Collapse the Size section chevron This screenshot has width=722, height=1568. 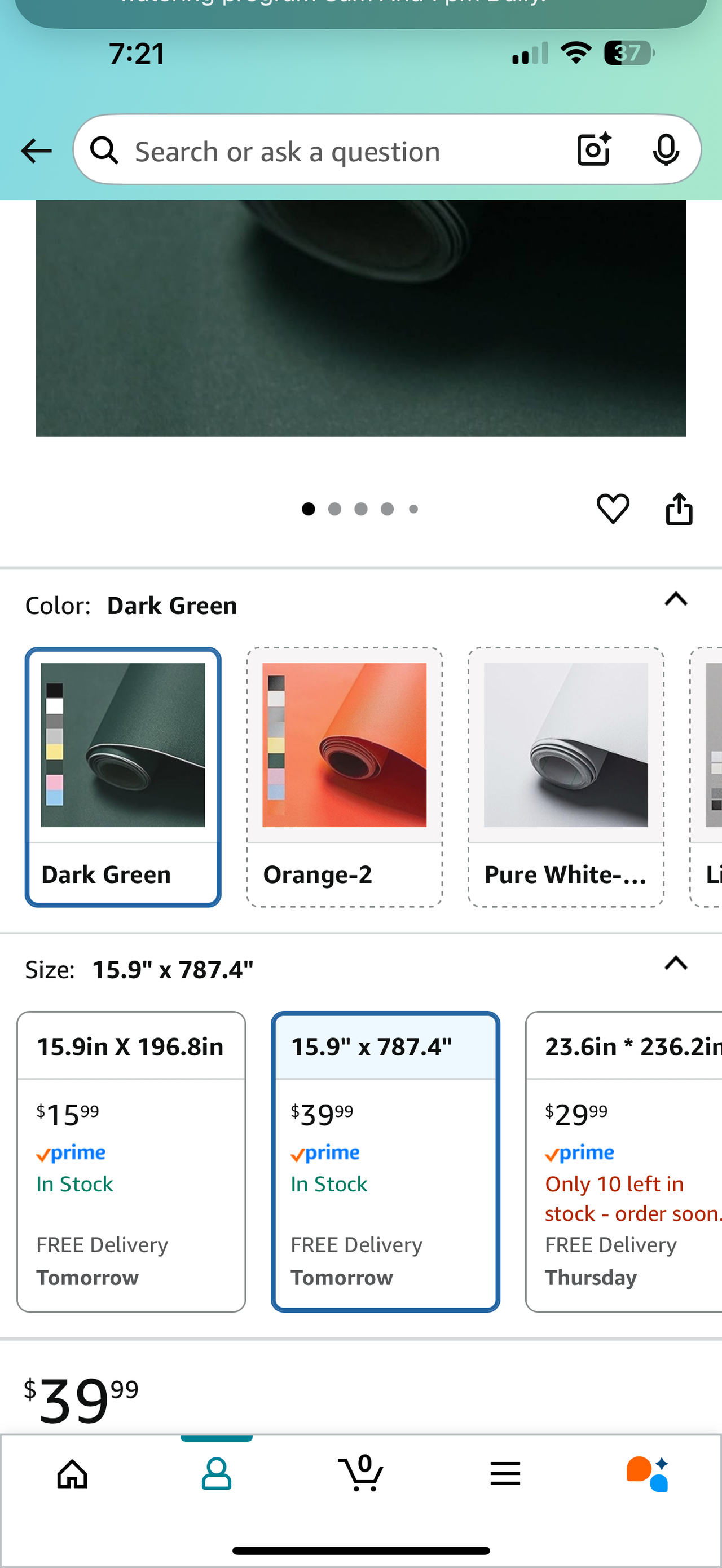pyautogui.click(x=676, y=963)
